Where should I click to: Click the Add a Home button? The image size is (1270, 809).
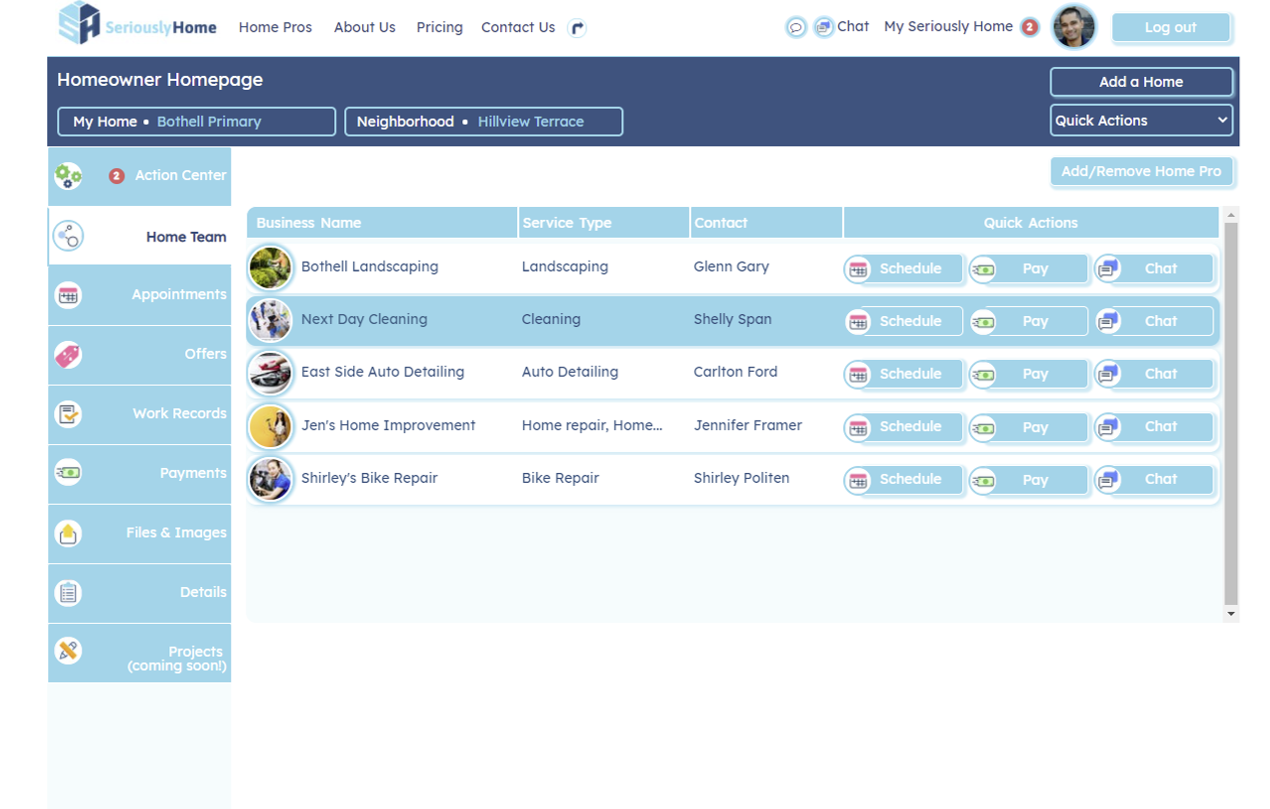pos(1141,82)
